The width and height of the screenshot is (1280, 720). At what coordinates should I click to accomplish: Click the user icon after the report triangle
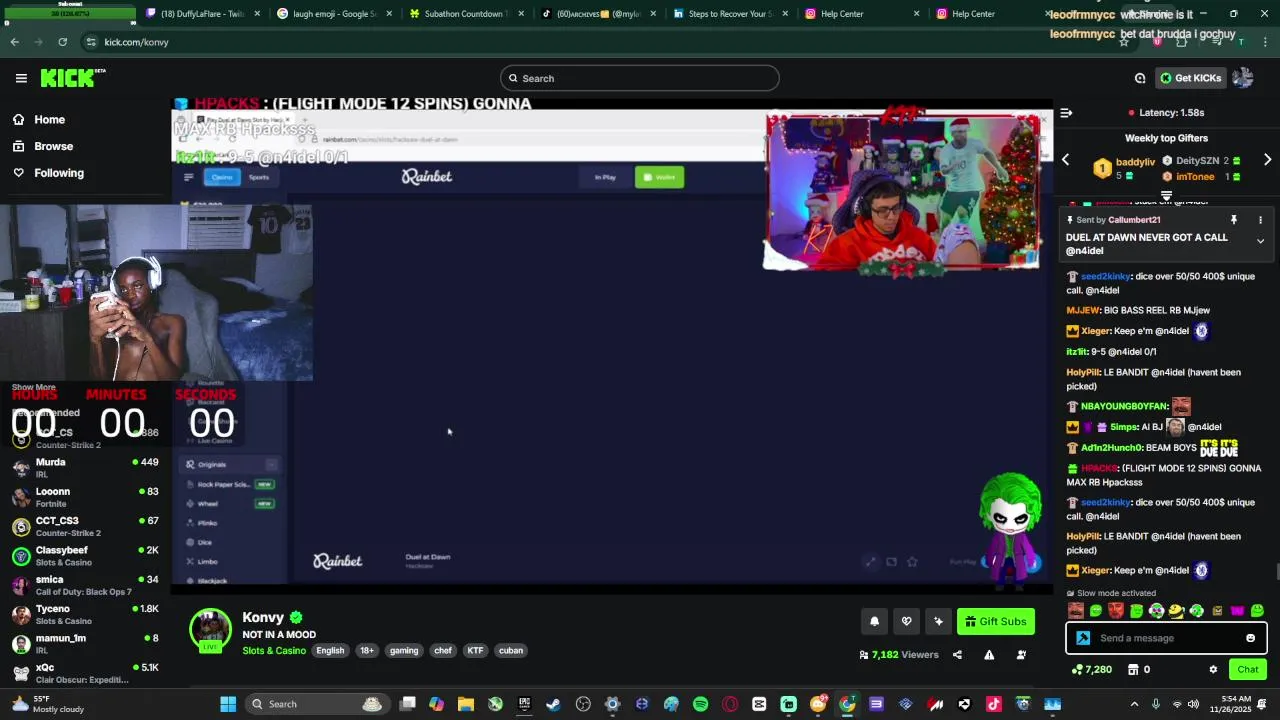tap(1021, 655)
